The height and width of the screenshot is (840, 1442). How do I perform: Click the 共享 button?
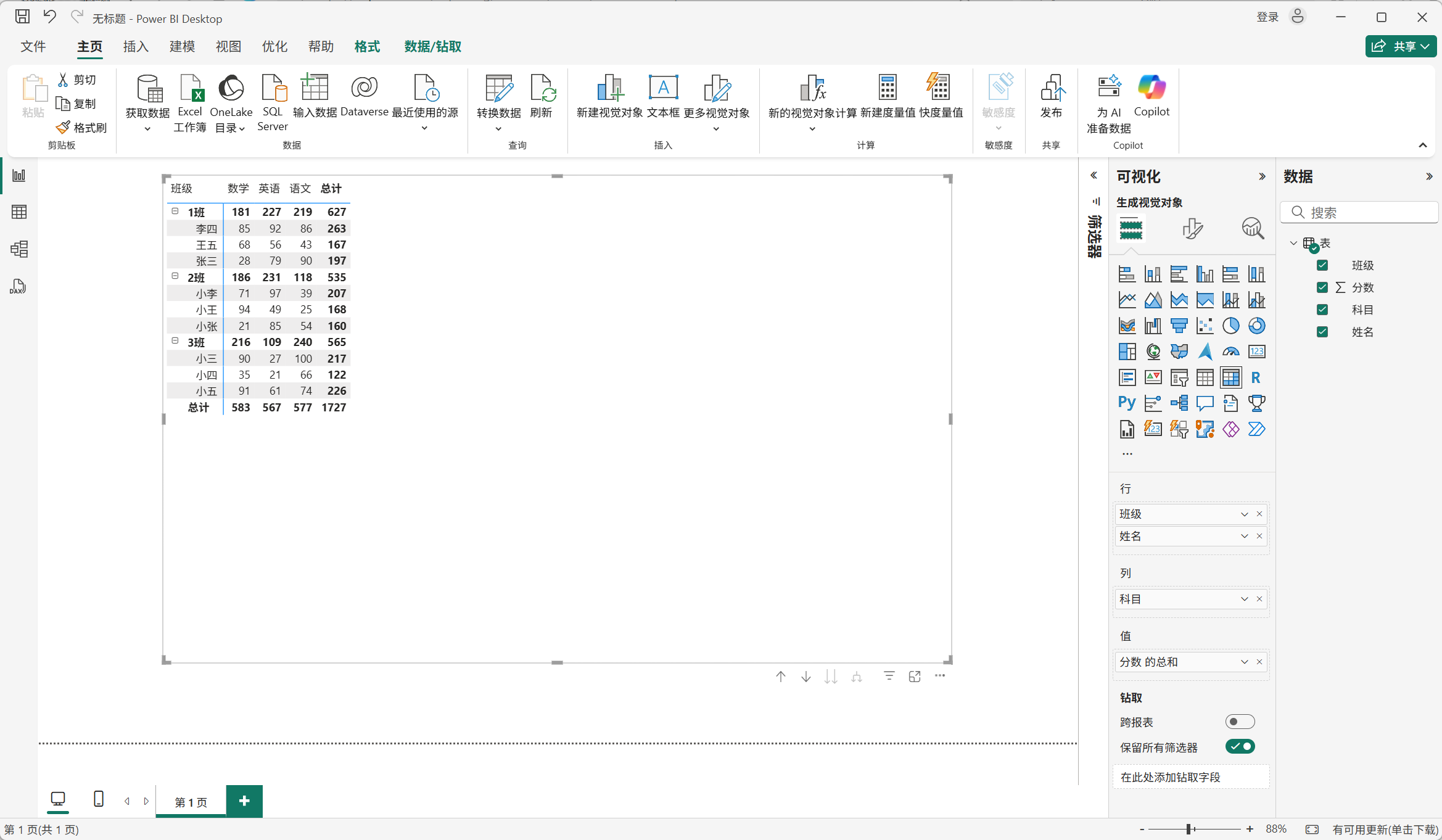[1400, 46]
